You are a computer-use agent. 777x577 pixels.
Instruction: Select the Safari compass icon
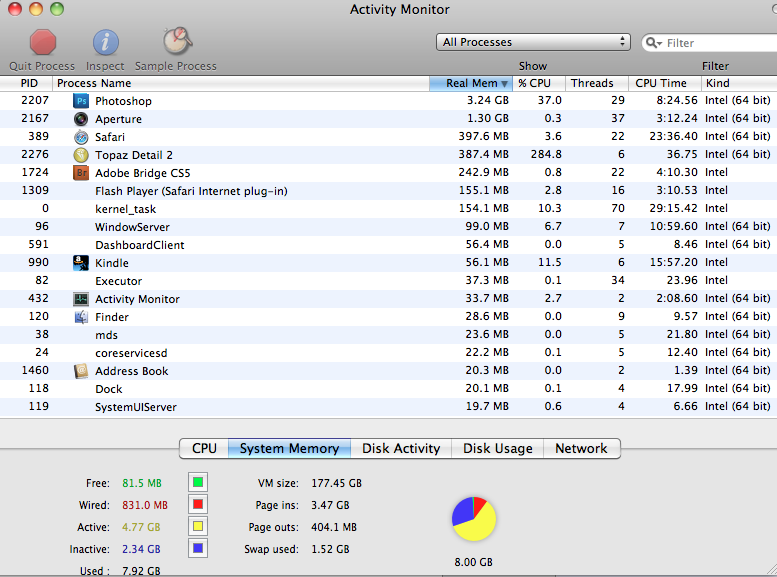point(81,137)
